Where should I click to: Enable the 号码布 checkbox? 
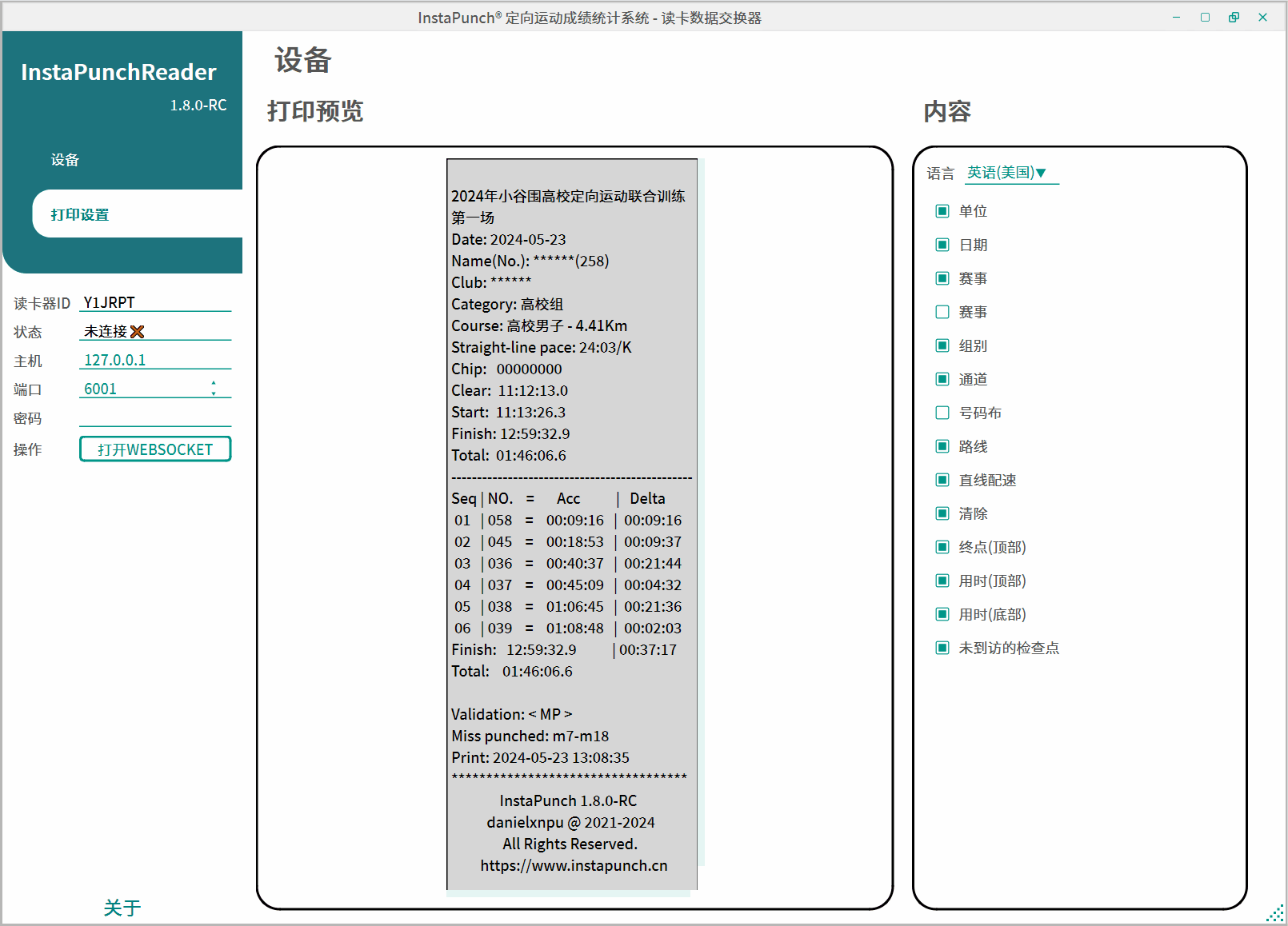942,413
